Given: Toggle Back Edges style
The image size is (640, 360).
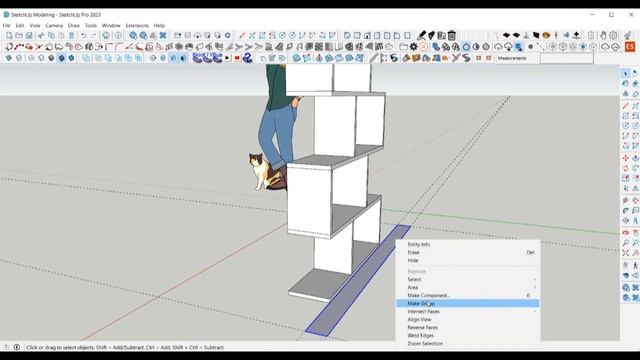Looking at the screenshot, I should (19, 58).
